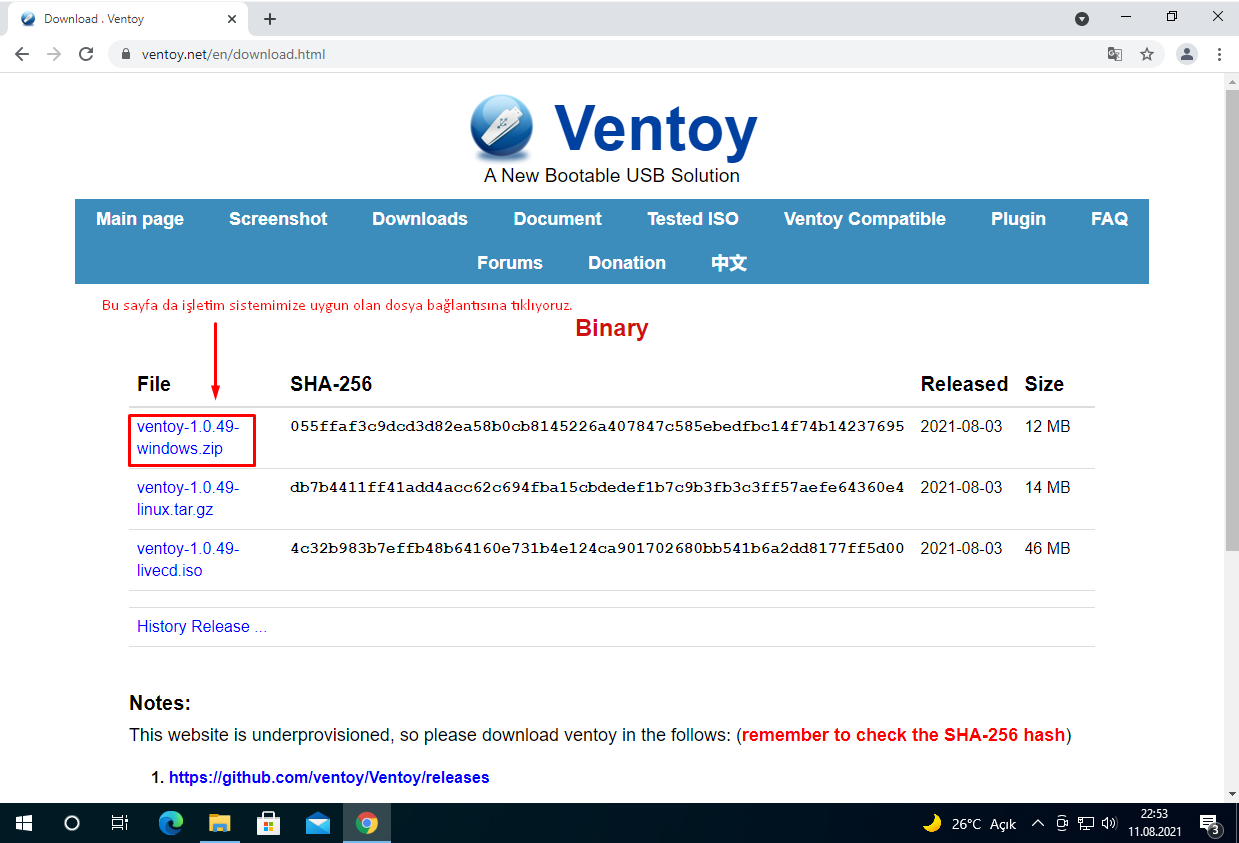Click the SHA-256 column header
Viewport: 1239px width, 843px height.
(331, 384)
